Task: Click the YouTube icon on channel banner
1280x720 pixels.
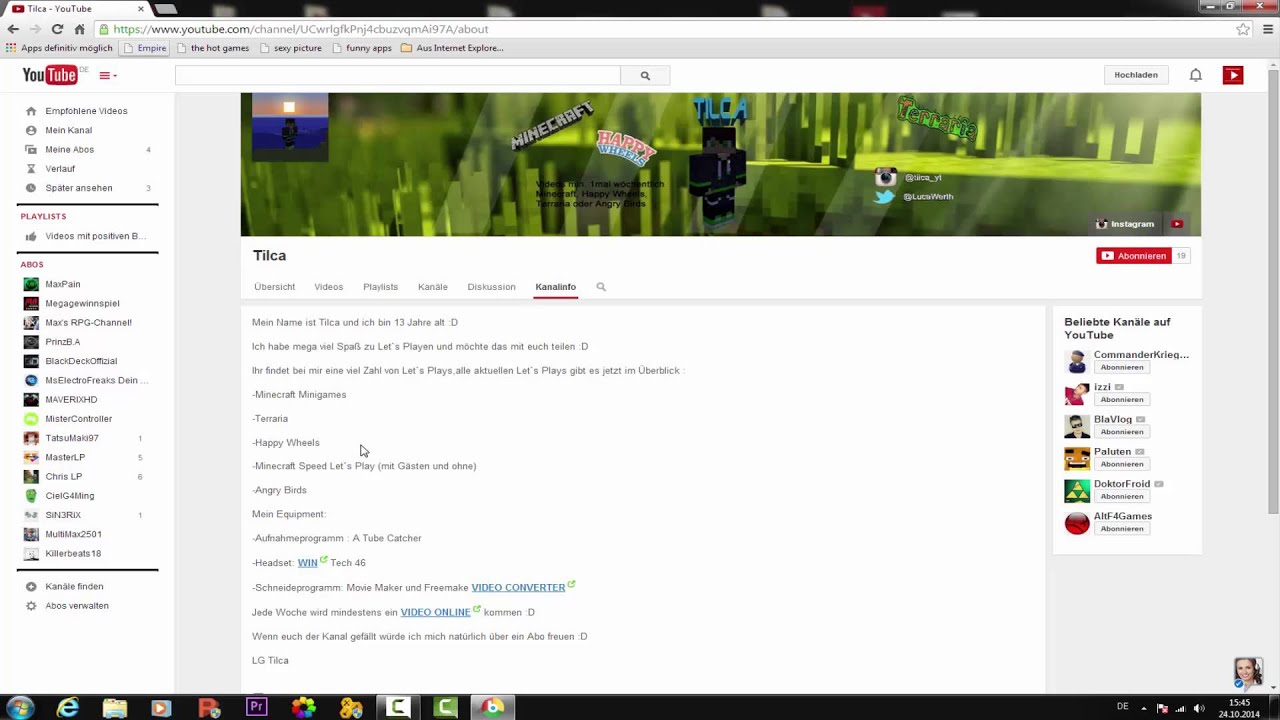Action: pyautogui.click(x=1177, y=224)
